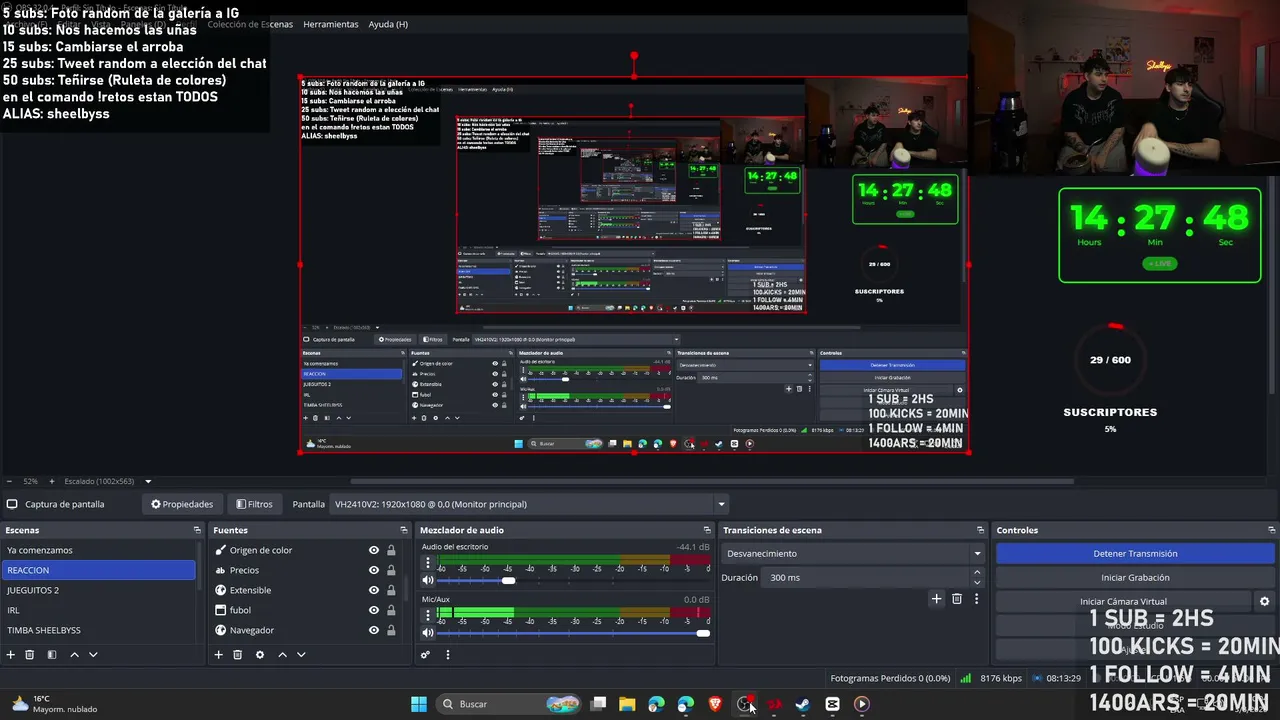
Task: Open options dots for Audio del escritorio
Action: click(428, 563)
